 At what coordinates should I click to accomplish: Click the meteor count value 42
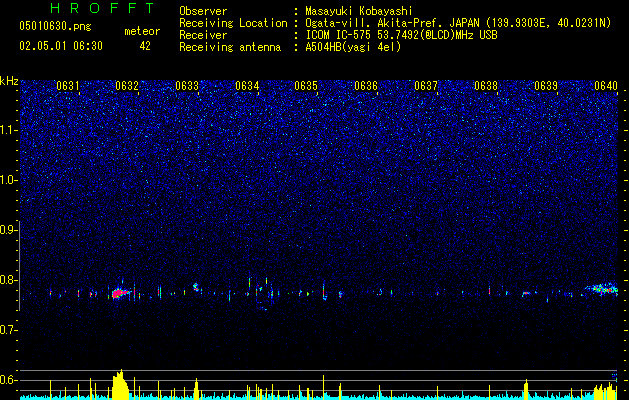click(145, 46)
